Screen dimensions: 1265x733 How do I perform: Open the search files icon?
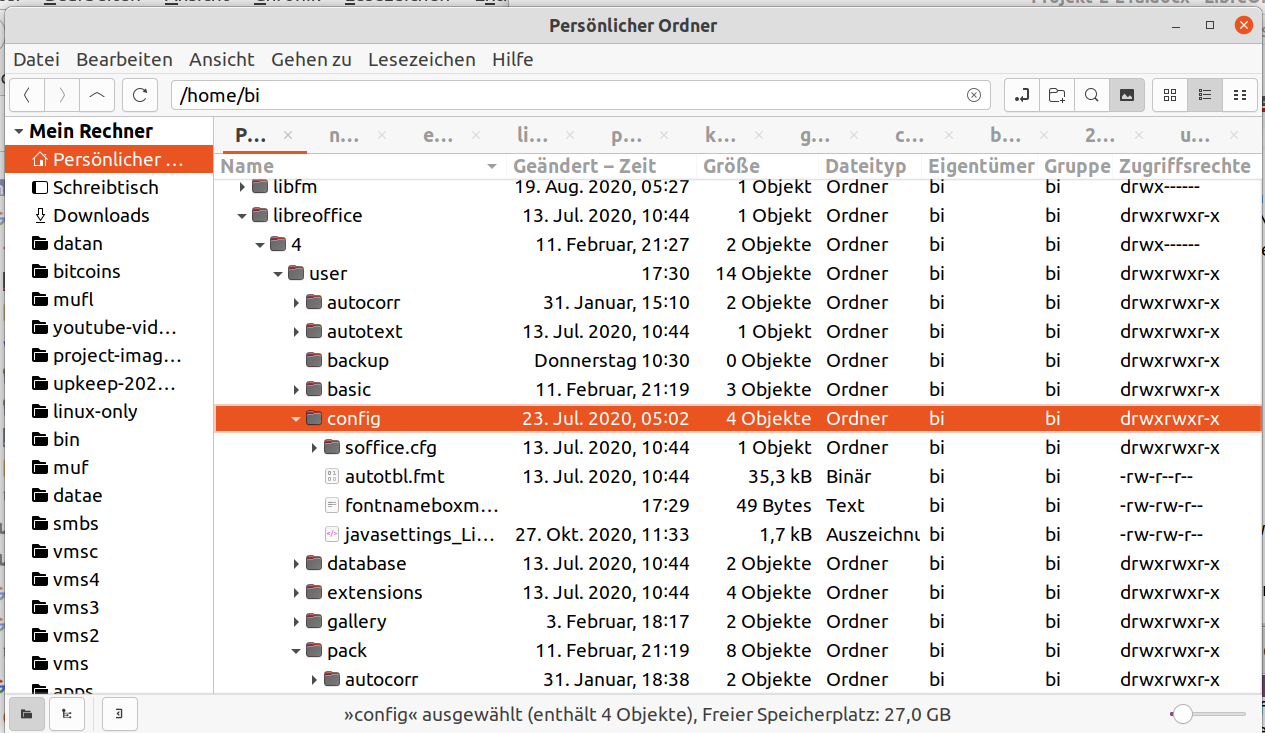pyautogui.click(x=1092, y=95)
